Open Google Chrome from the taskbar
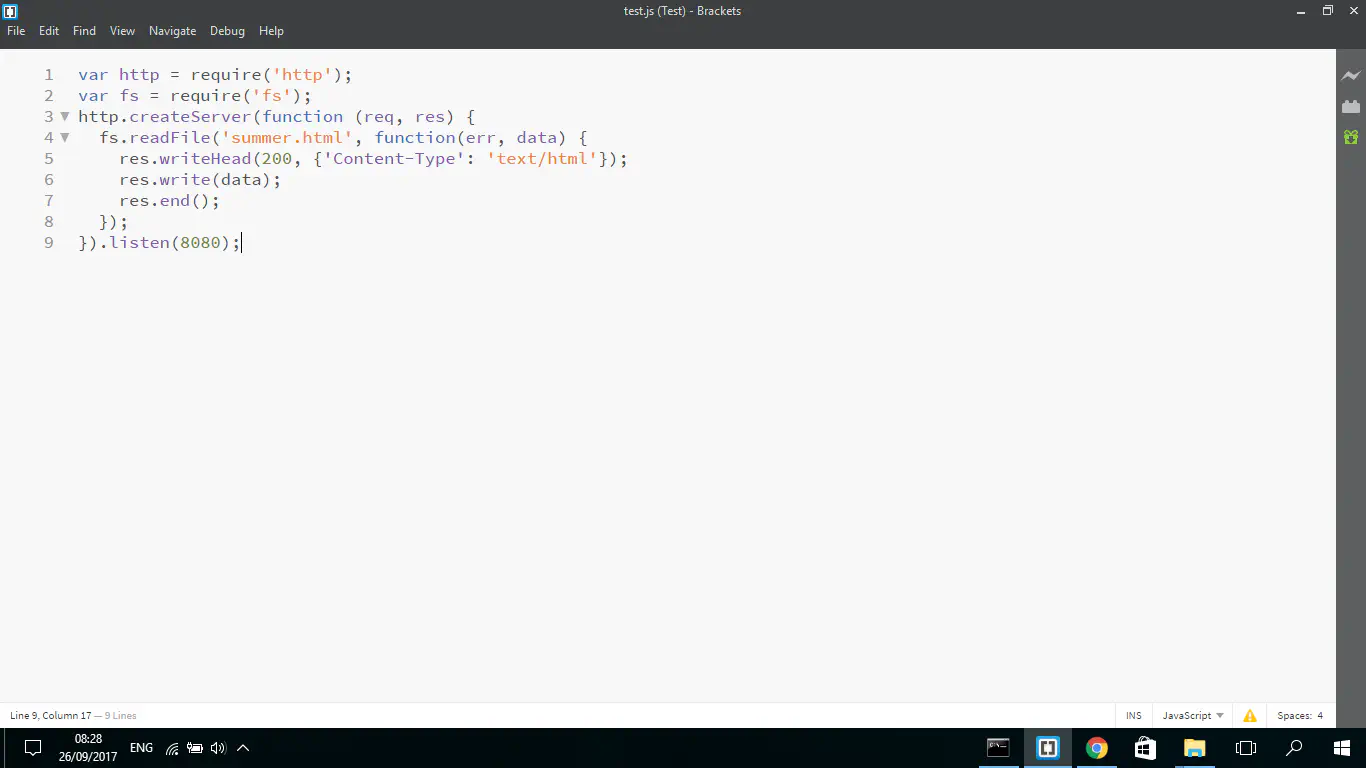This screenshot has width=1366, height=768. coord(1097,748)
